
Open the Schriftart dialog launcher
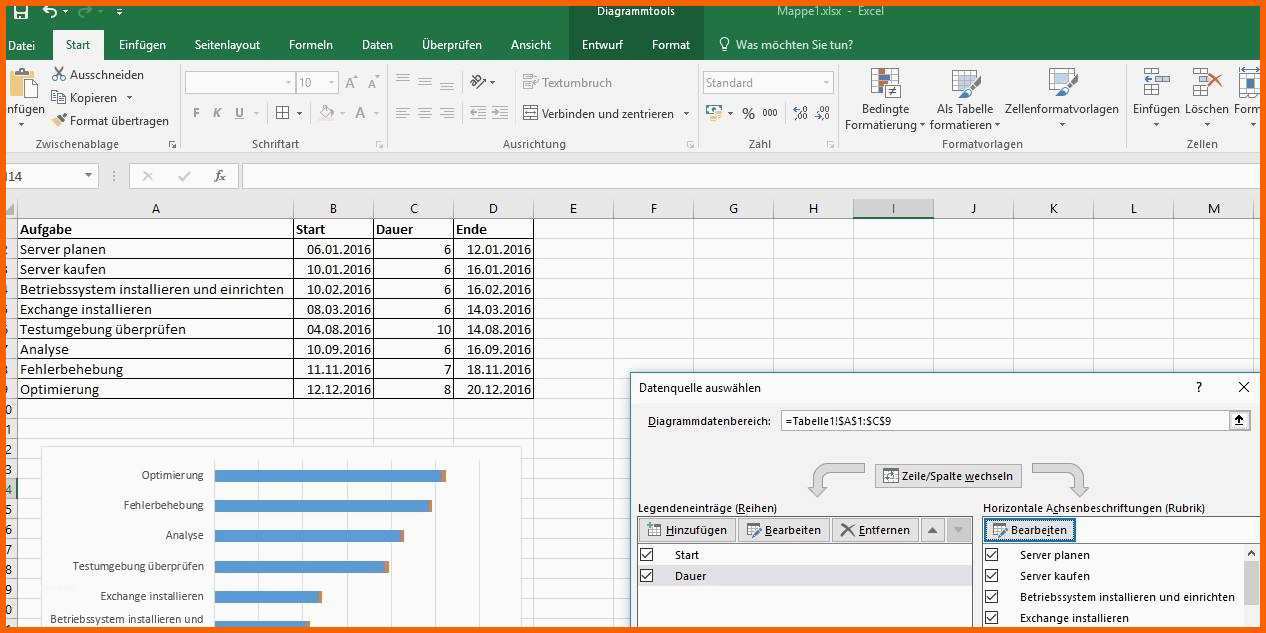coord(379,145)
